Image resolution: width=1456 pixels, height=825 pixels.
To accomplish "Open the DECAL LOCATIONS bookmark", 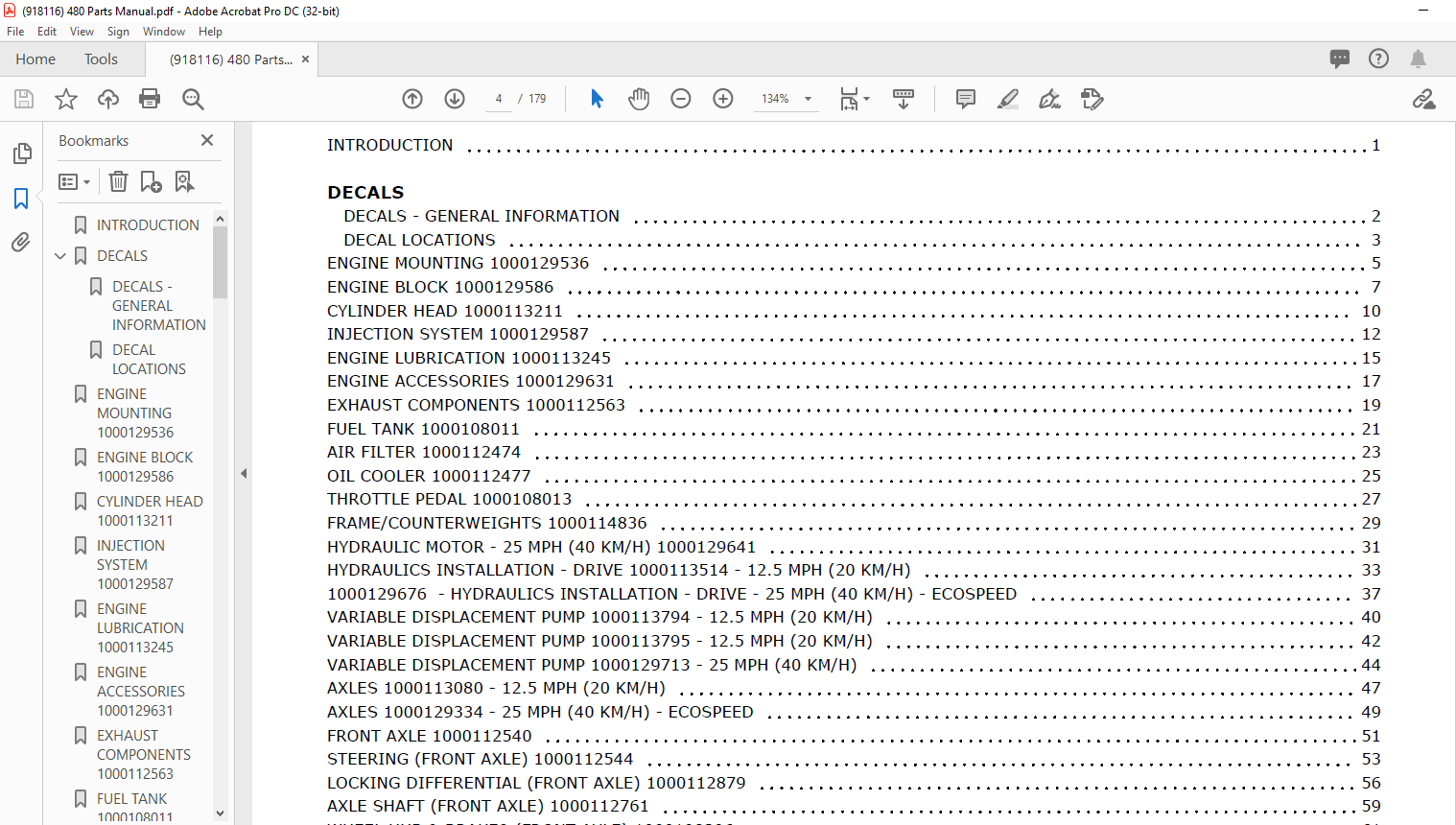I will [149, 360].
